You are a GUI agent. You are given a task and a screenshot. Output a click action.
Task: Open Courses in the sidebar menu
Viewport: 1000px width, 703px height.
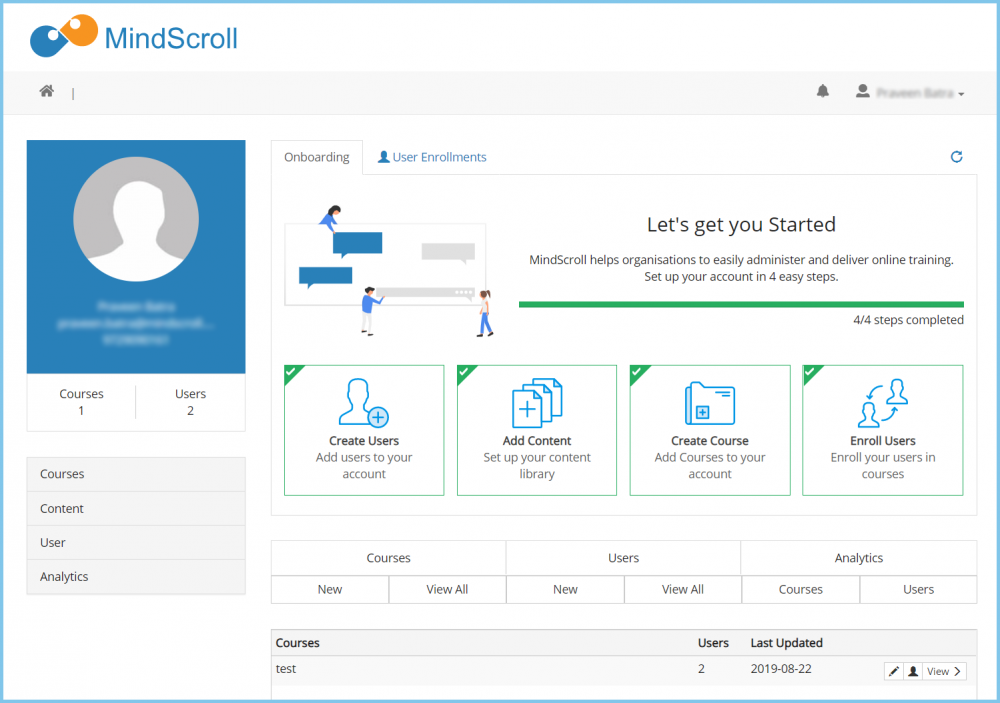click(x=136, y=474)
